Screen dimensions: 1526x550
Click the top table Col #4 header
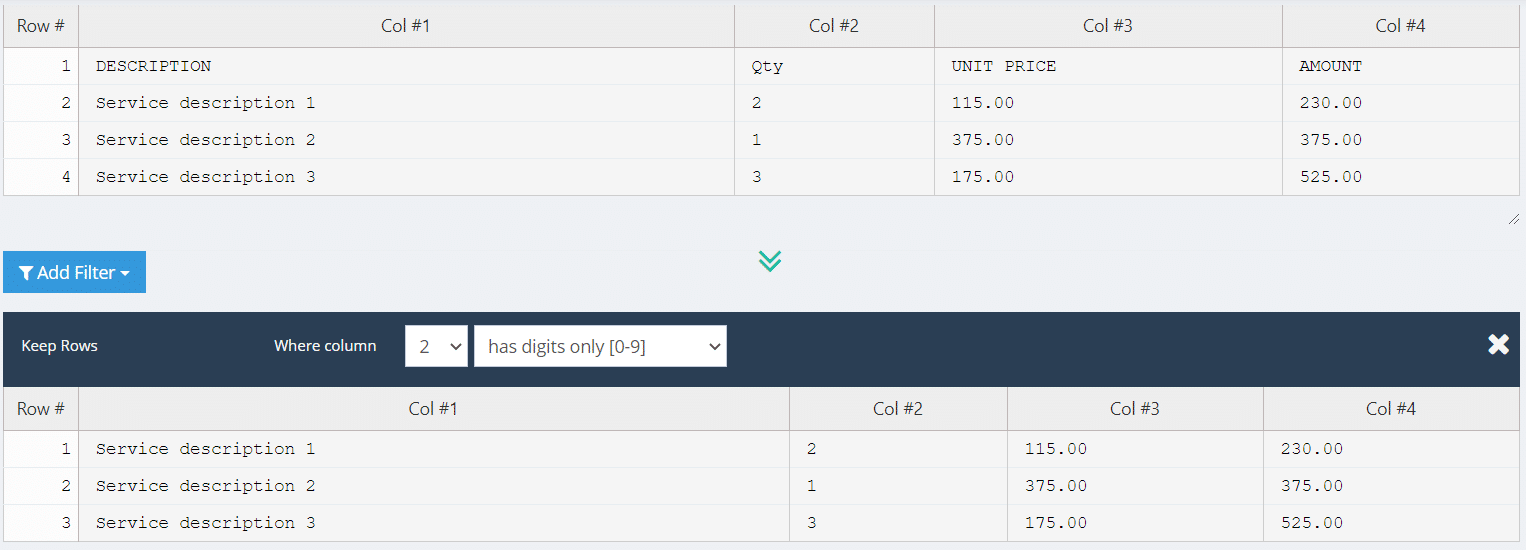point(1400,26)
